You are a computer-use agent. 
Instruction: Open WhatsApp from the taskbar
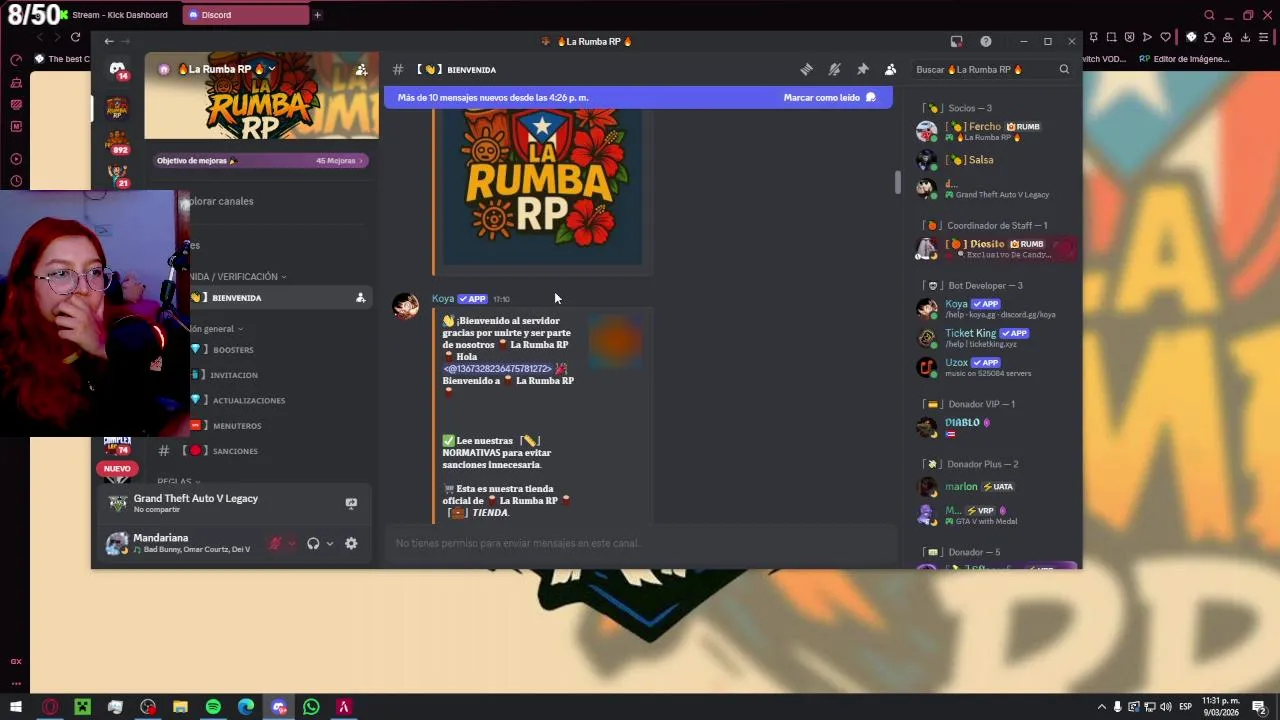311,707
